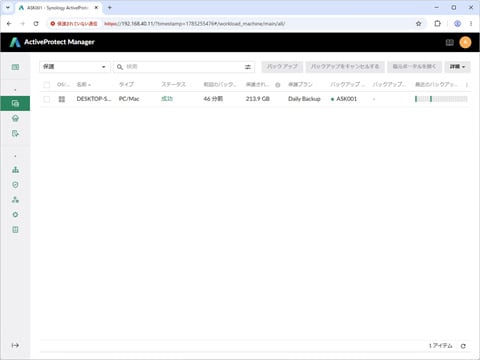Select the ASK001 Synology ActiveProtect browser tab

(x=57, y=8)
